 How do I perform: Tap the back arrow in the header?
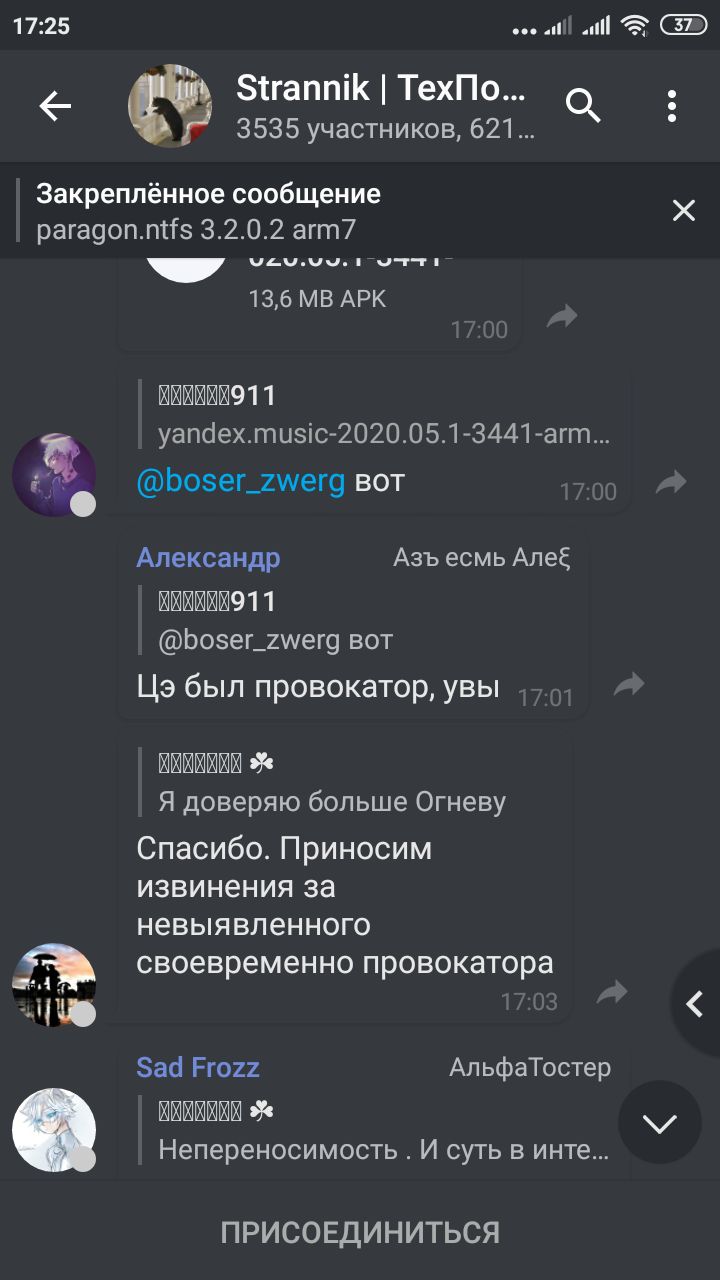(x=55, y=106)
